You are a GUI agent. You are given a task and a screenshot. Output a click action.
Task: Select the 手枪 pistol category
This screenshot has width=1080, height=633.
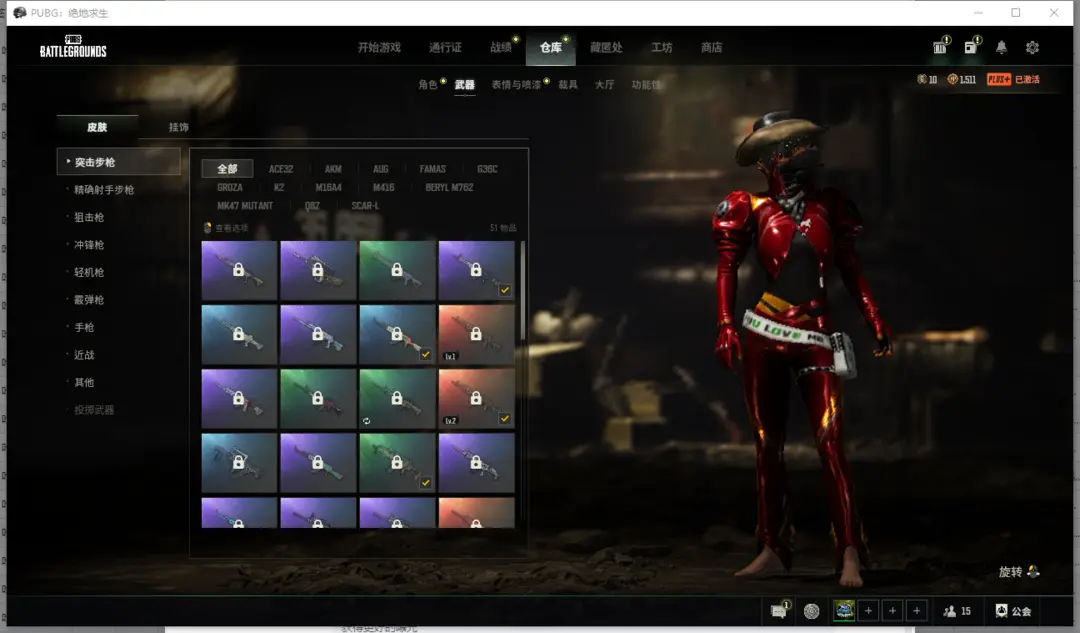pos(84,327)
